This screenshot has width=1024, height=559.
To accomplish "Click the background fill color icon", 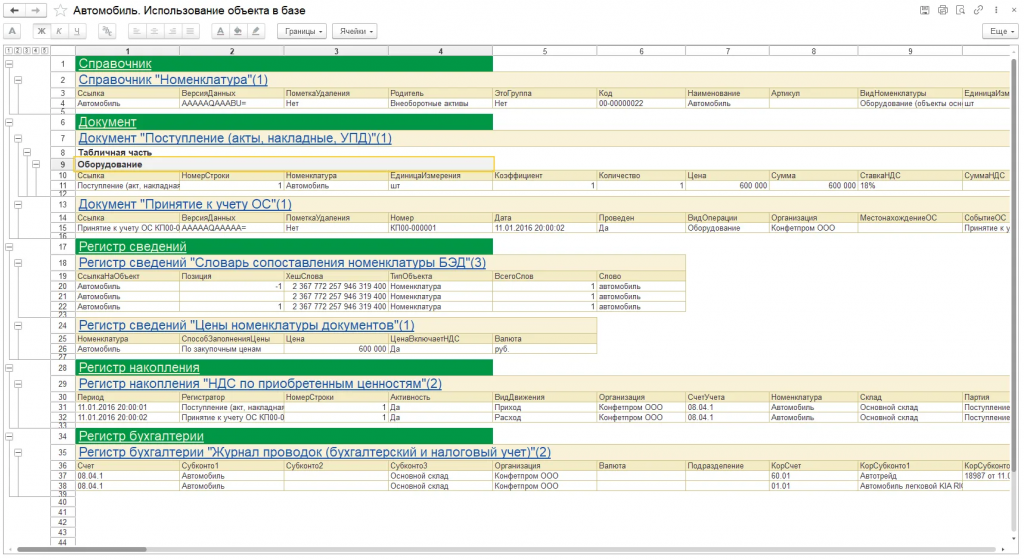I will (x=238, y=31).
